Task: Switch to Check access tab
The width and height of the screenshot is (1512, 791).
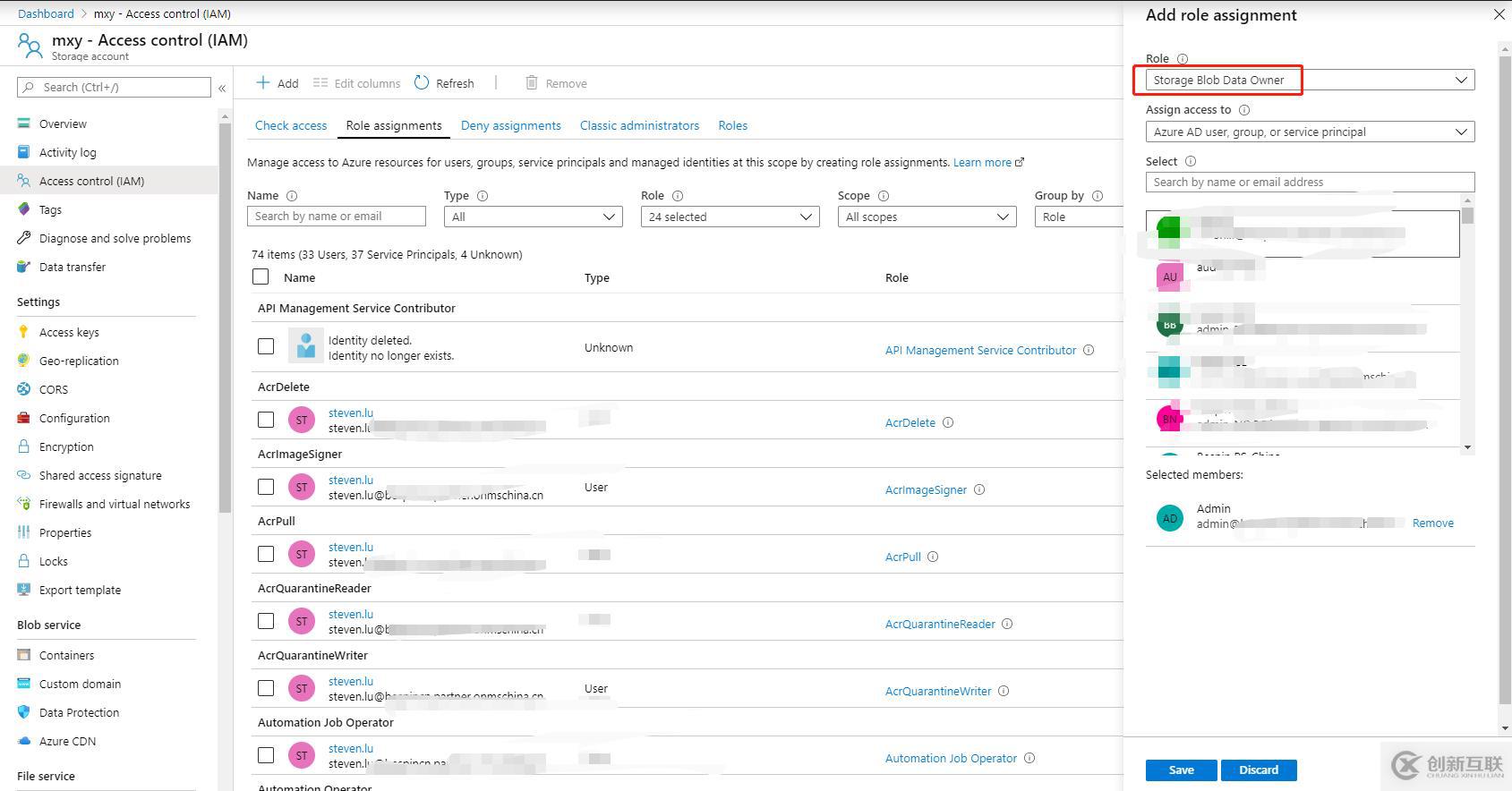Action: [291, 125]
